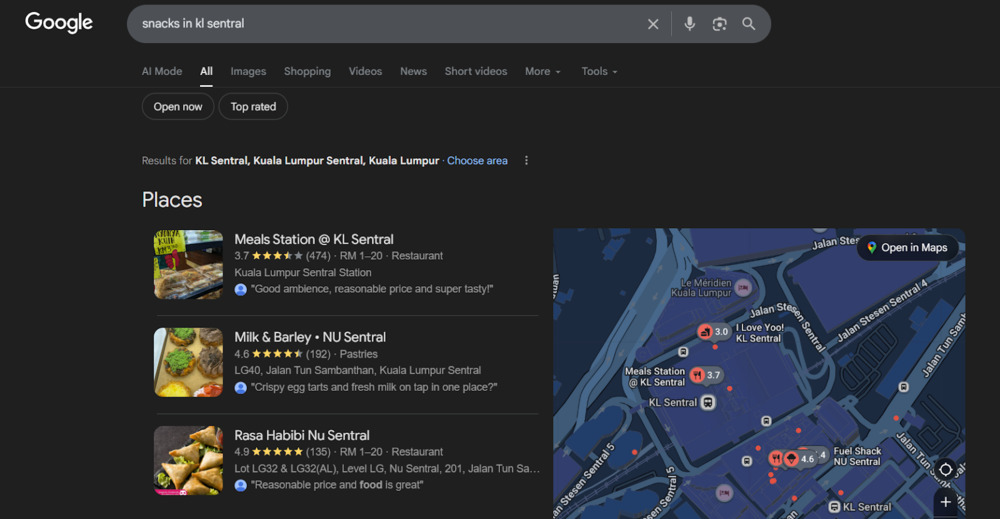Toggle the Top rated filter chip
The image size is (1000, 519).
[253, 106]
